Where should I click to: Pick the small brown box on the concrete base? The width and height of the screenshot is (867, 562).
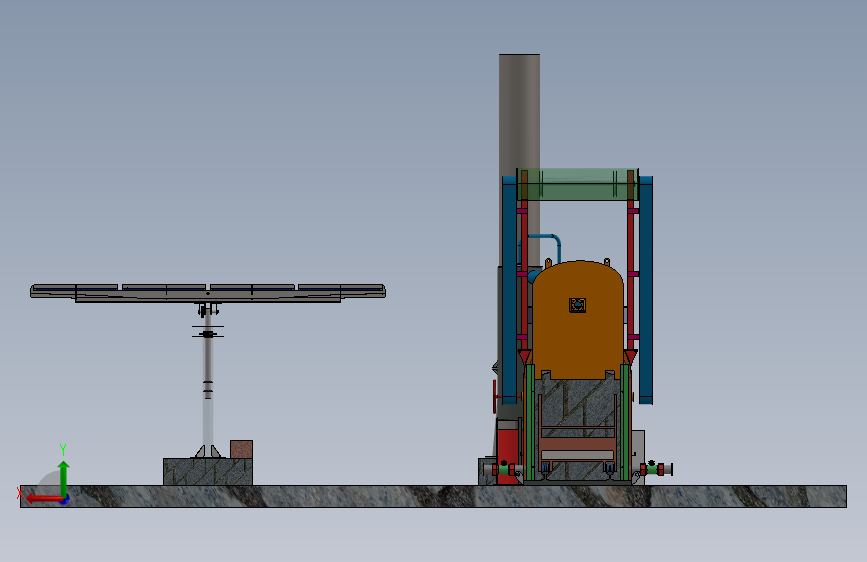pos(241,449)
